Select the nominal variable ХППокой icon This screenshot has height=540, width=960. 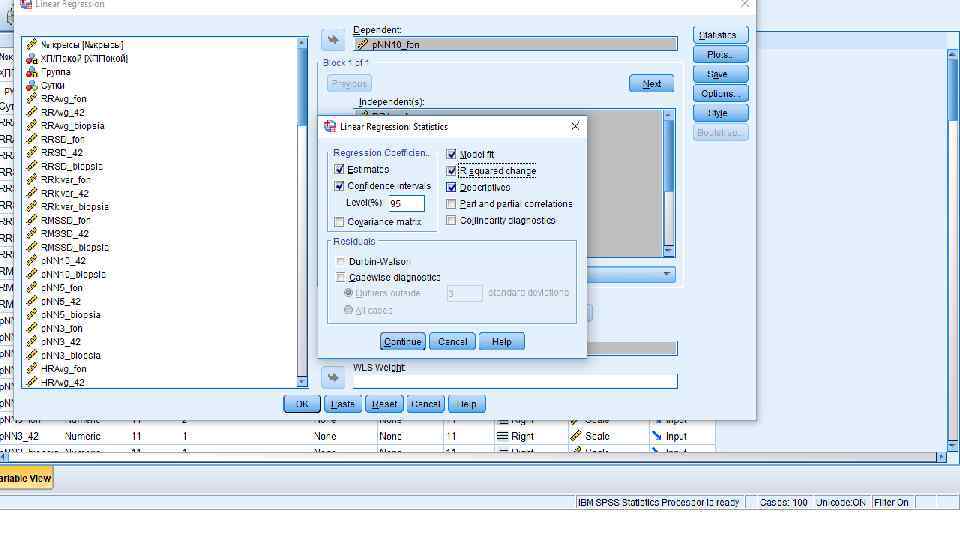point(32,59)
